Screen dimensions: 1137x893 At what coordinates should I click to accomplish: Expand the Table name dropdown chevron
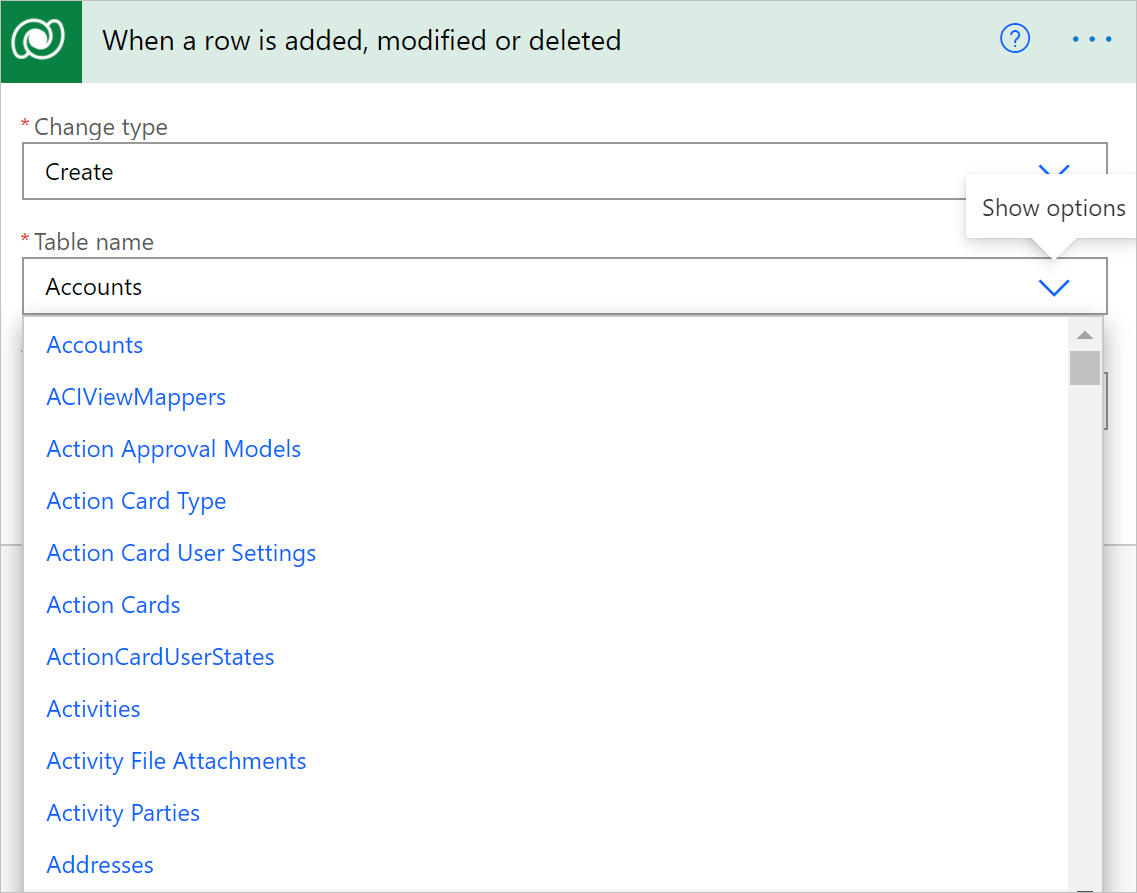pyautogui.click(x=1054, y=287)
